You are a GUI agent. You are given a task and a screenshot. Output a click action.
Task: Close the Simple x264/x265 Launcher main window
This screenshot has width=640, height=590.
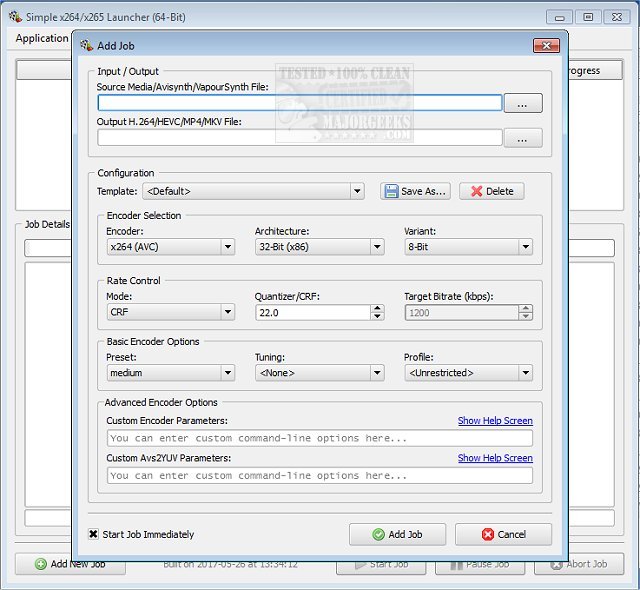[x=617, y=18]
